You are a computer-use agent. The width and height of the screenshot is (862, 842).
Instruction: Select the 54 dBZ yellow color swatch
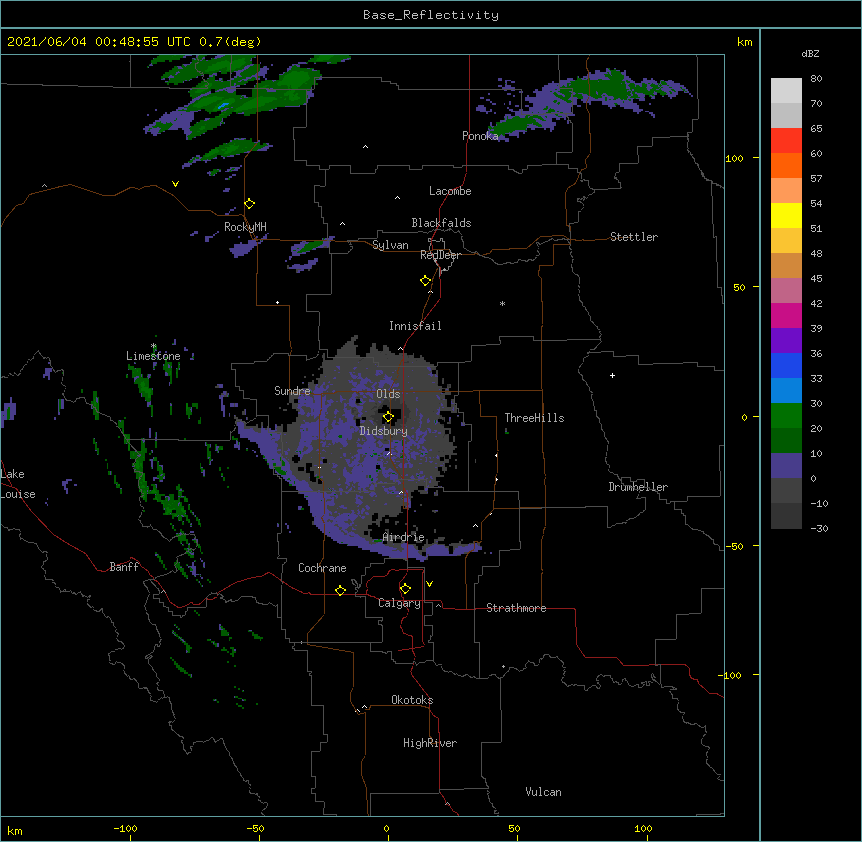click(786, 215)
